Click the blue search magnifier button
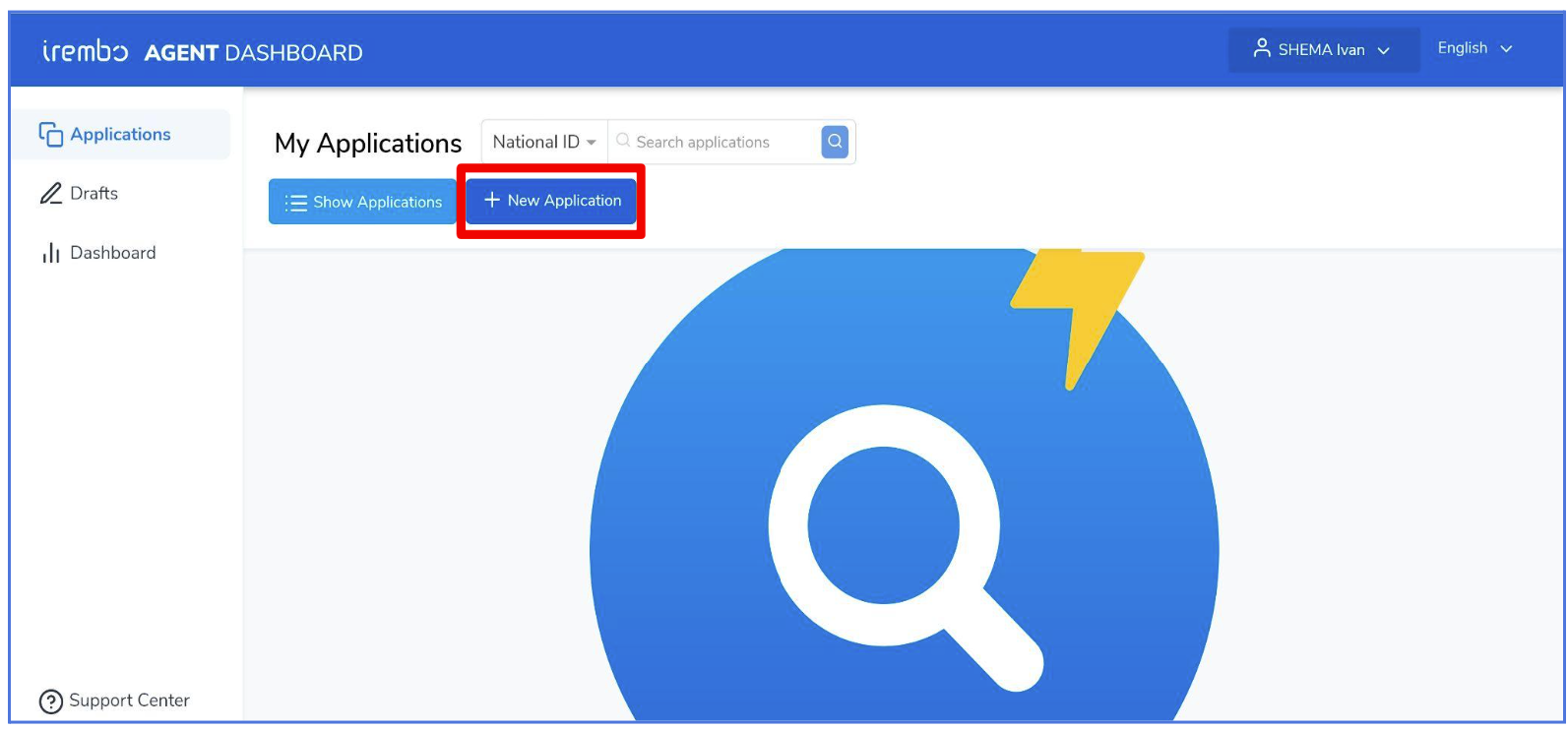Image resolution: width=1568 pixels, height=729 pixels. [835, 142]
